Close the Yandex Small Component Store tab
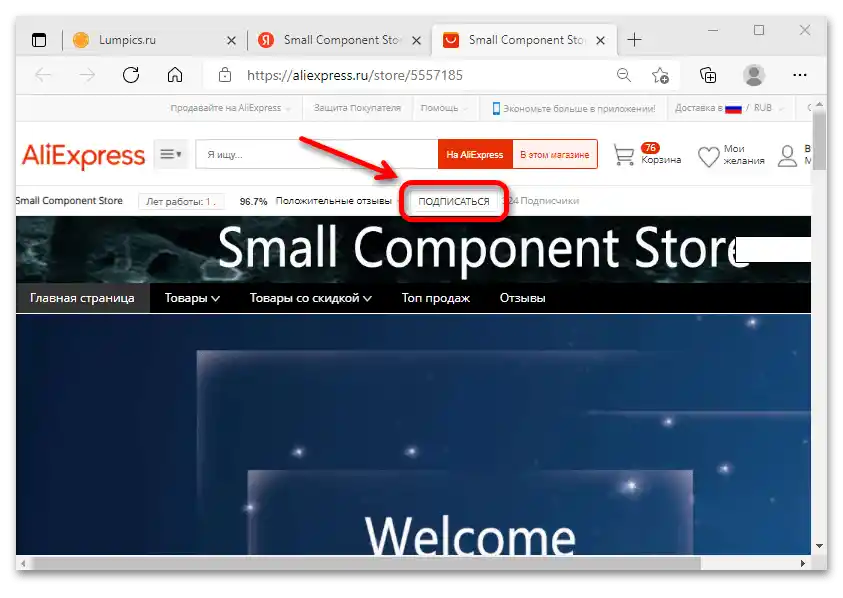The height and width of the screenshot is (598, 843). 416,40
